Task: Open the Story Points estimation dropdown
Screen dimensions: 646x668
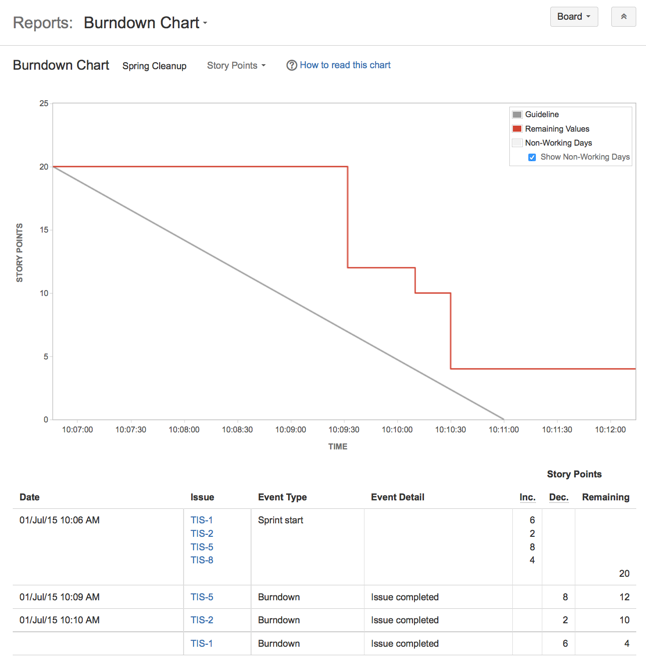Action: [236, 66]
